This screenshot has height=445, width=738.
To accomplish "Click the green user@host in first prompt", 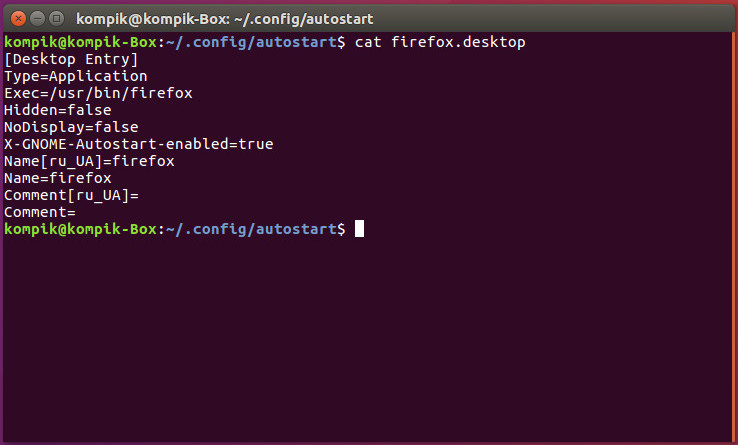I will coord(80,42).
